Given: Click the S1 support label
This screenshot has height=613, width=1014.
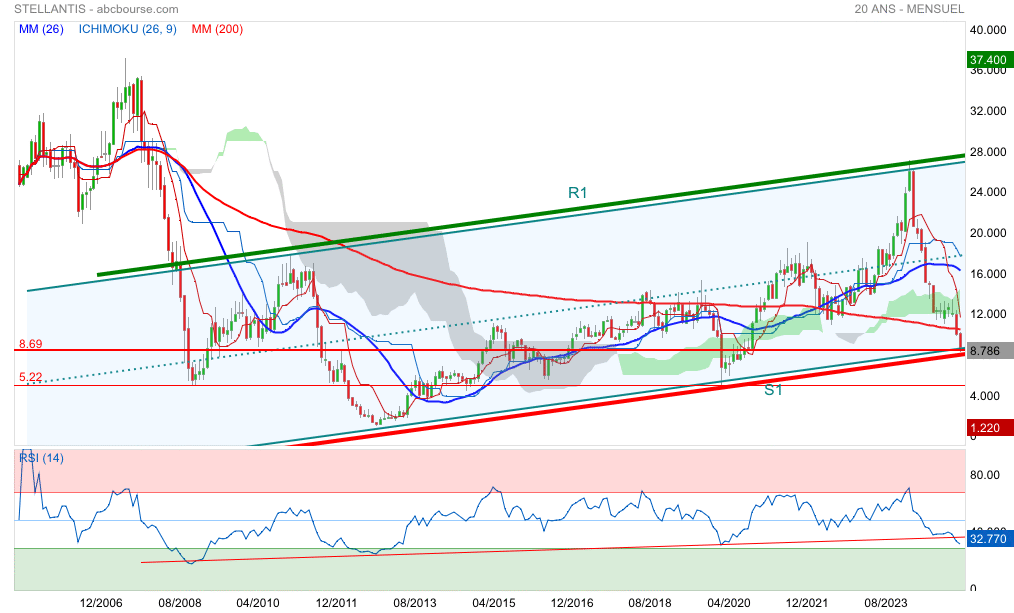Looking at the screenshot, I should click(773, 390).
